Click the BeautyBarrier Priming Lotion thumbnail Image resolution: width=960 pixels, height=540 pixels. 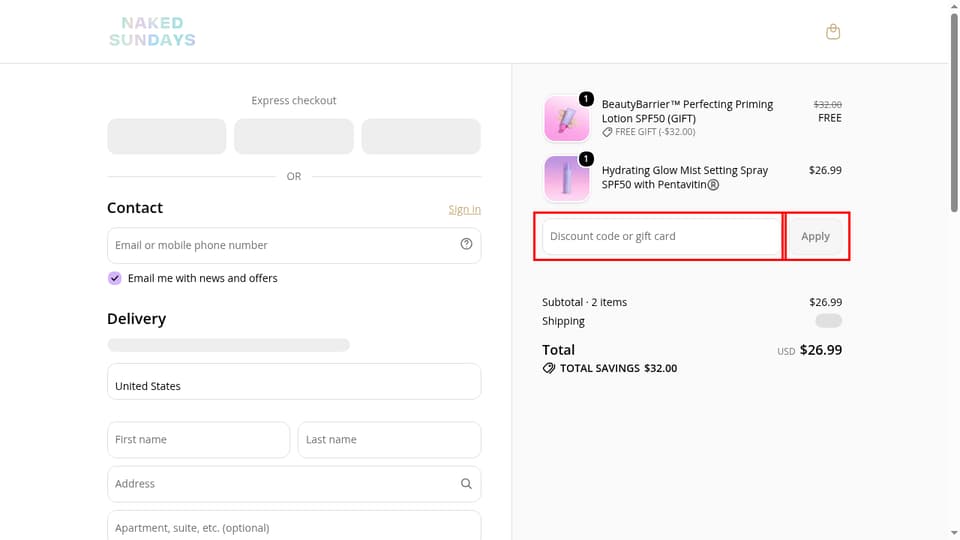point(567,119)
